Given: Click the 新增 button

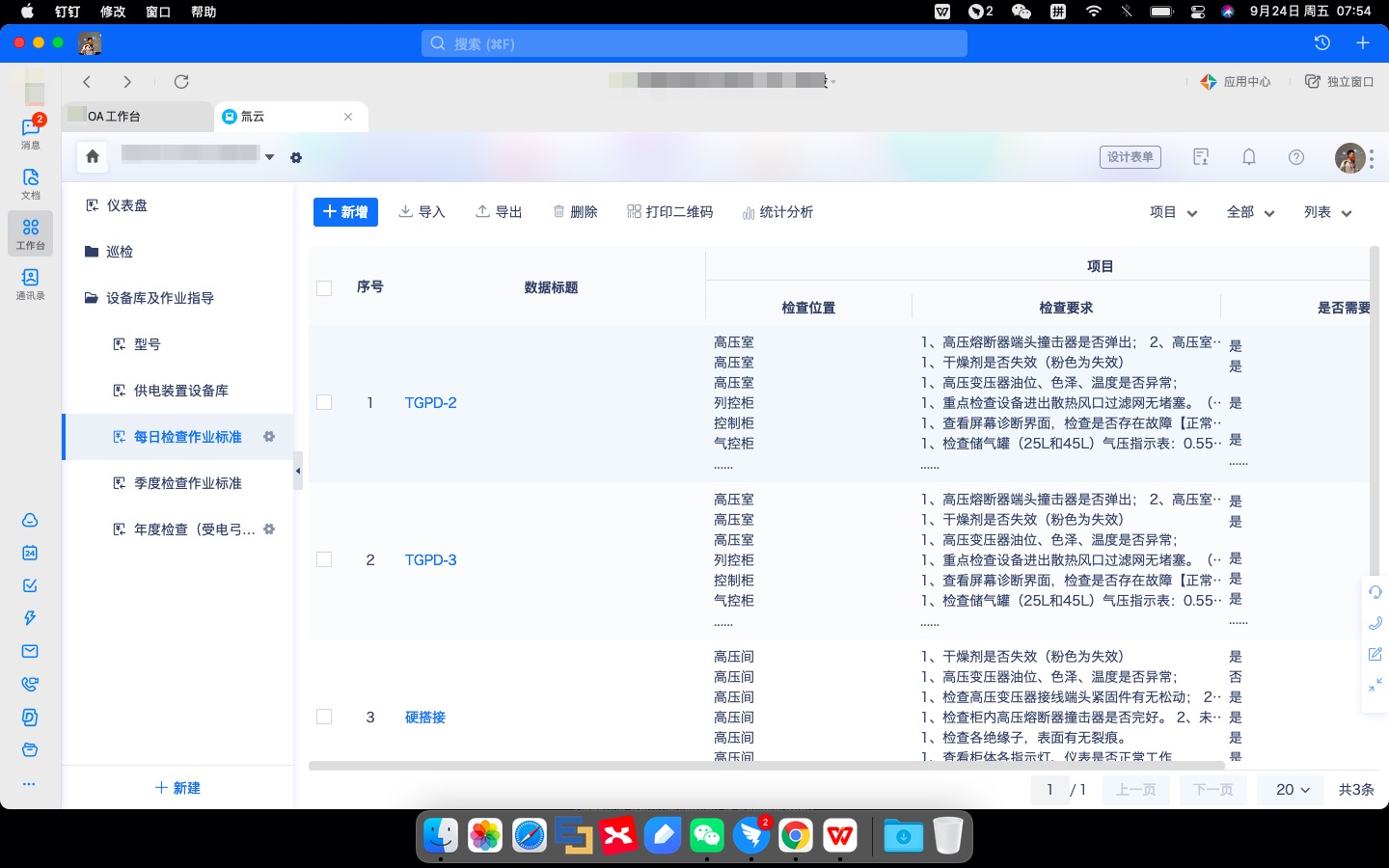Looking at the screenshot, I should [345, 212].
